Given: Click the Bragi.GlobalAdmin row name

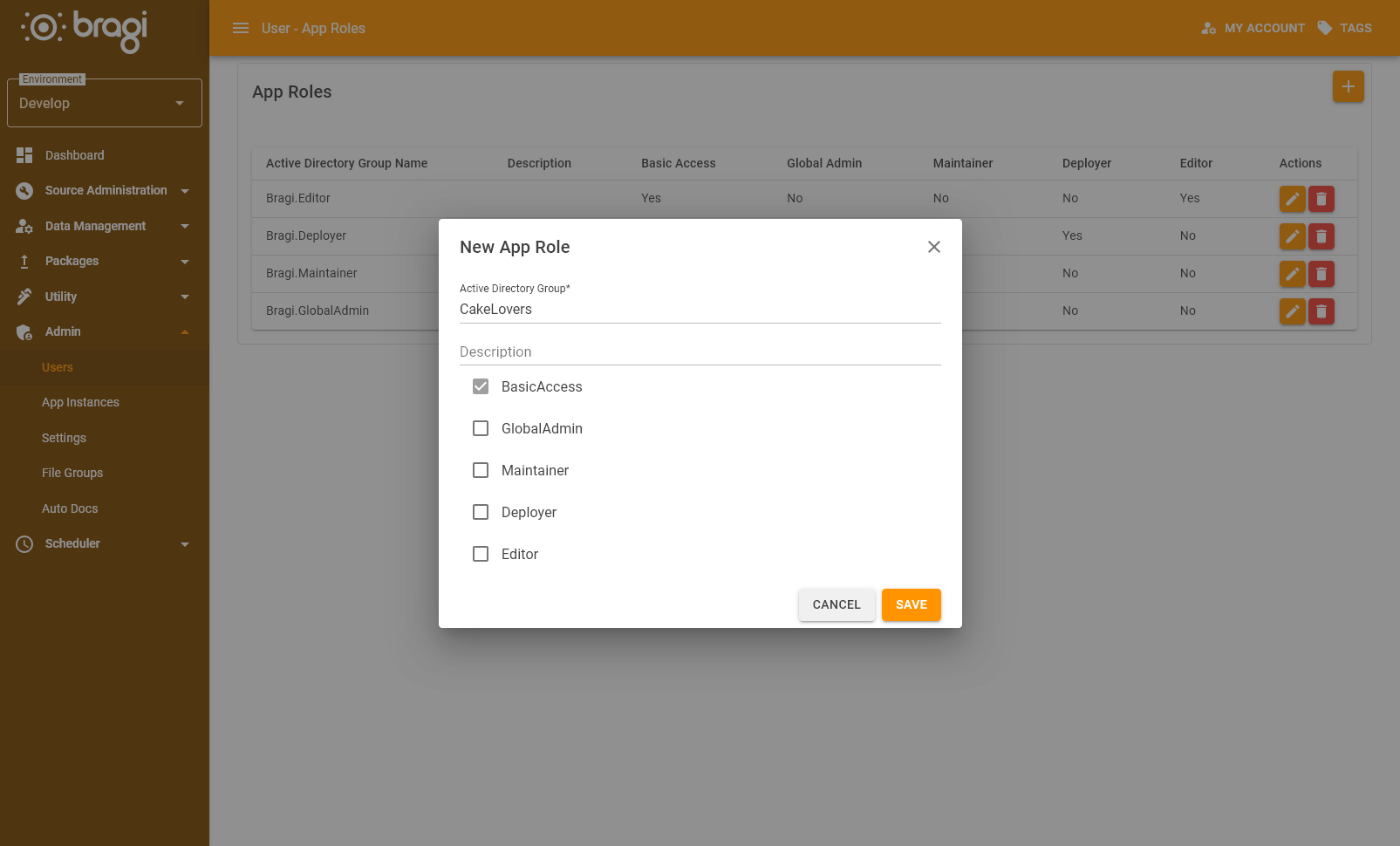Looking at the screenshot, I should [x=318, y=310].
